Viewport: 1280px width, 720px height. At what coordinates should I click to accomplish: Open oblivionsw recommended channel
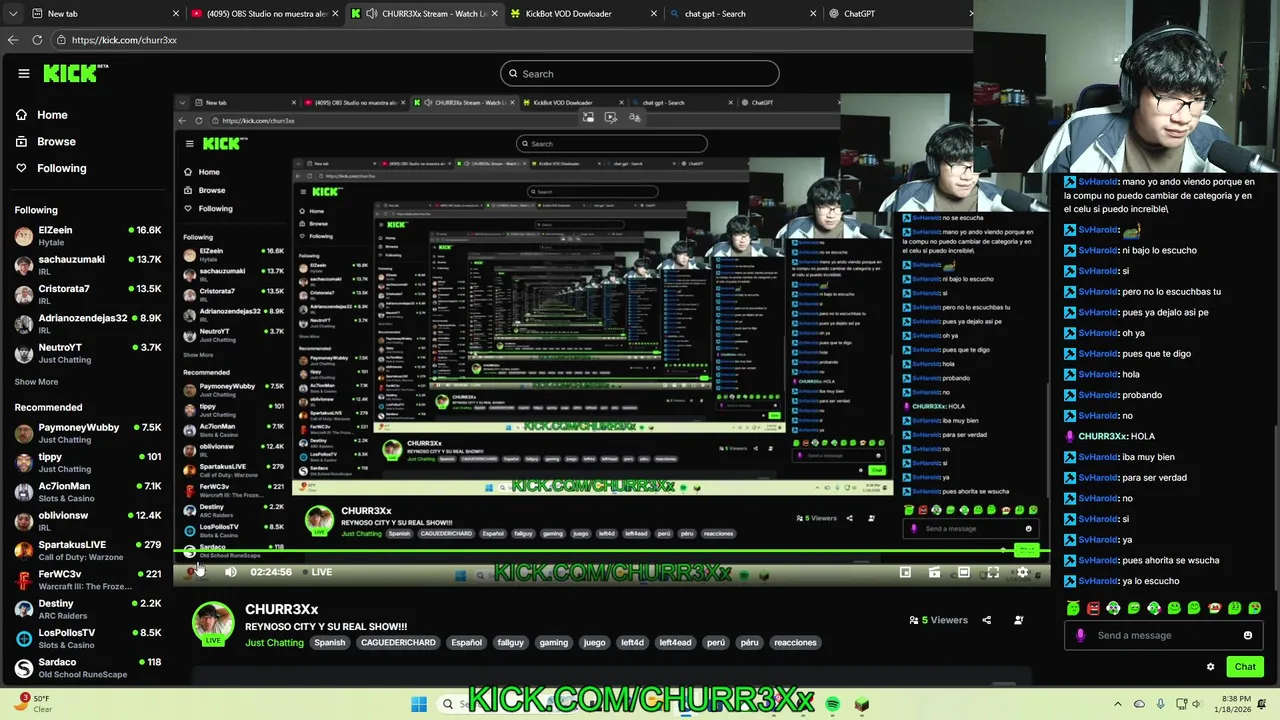(x=88, y=521)
